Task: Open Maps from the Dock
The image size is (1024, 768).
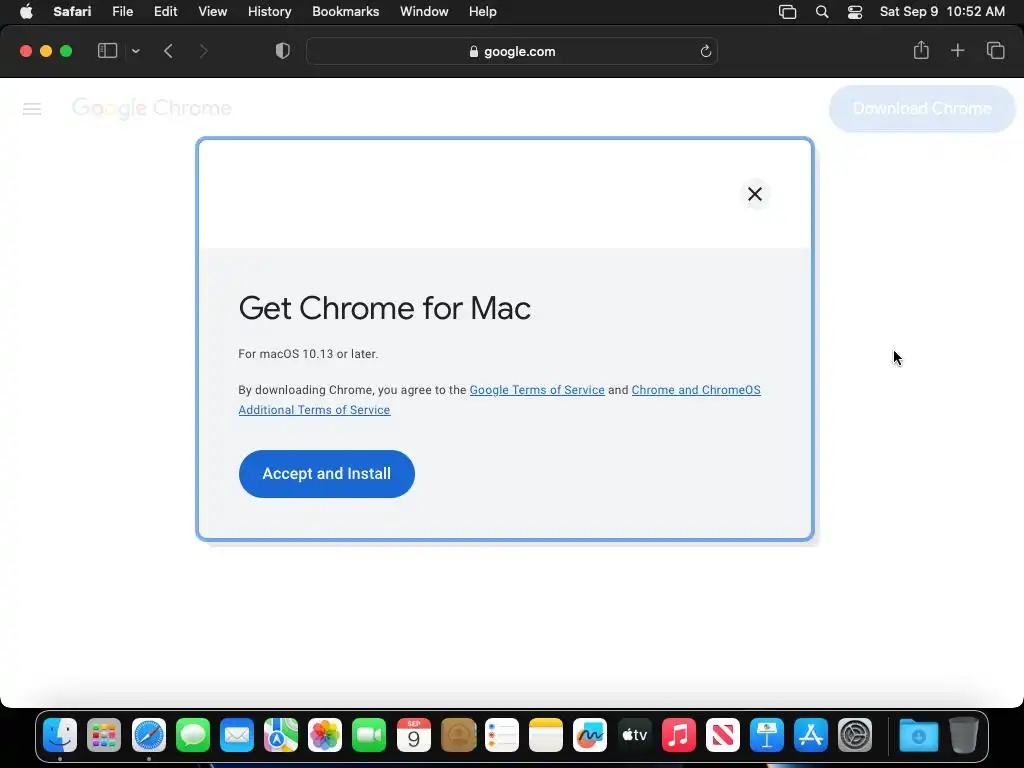Action: tap(281, 735)
